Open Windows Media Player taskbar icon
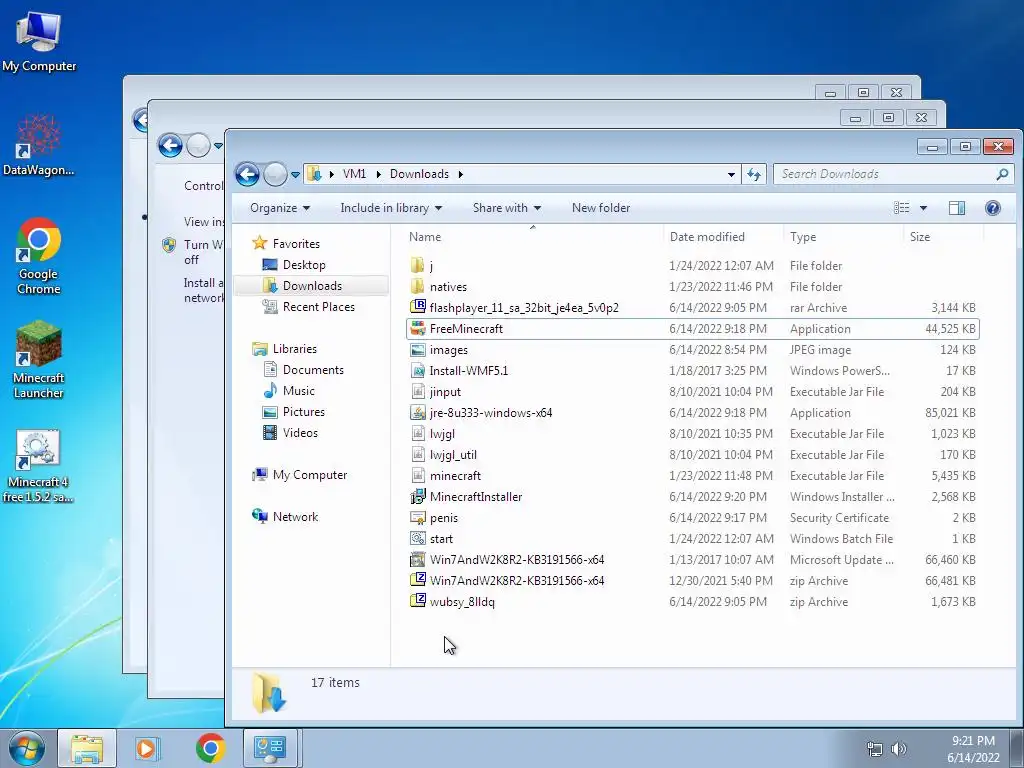Screen dimensions: 1024x768 coord(147,748)
